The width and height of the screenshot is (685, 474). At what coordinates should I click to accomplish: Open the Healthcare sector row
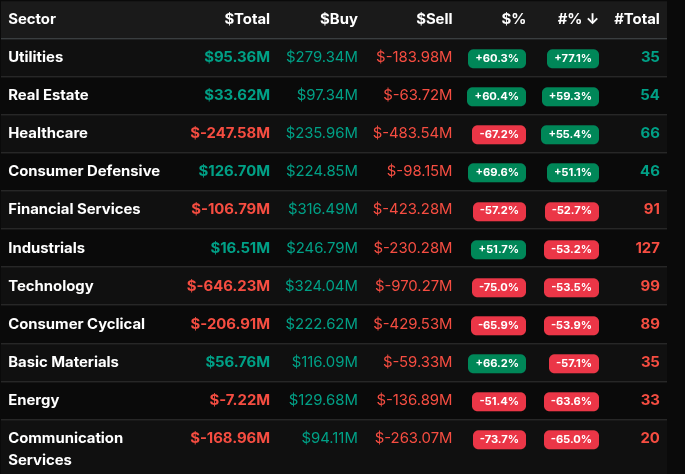point(47,133)
